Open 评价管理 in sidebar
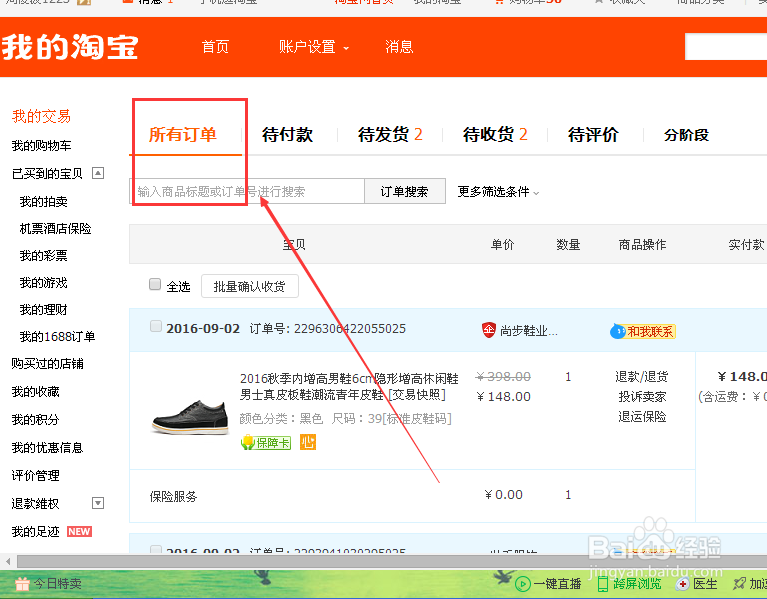The width and height of the screenshot is (767, 599). 36,475
